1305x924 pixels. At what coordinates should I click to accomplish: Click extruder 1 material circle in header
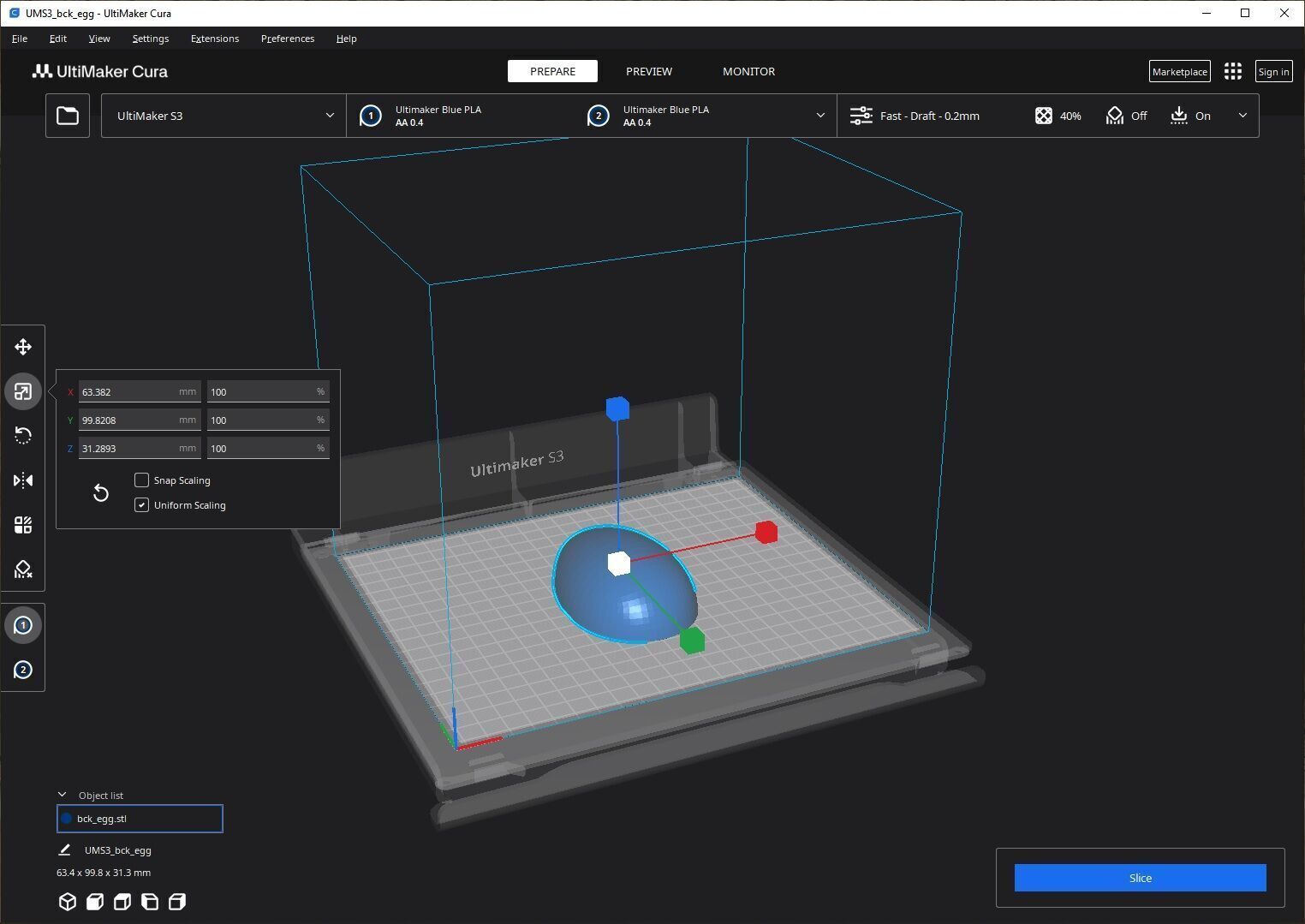371,116
